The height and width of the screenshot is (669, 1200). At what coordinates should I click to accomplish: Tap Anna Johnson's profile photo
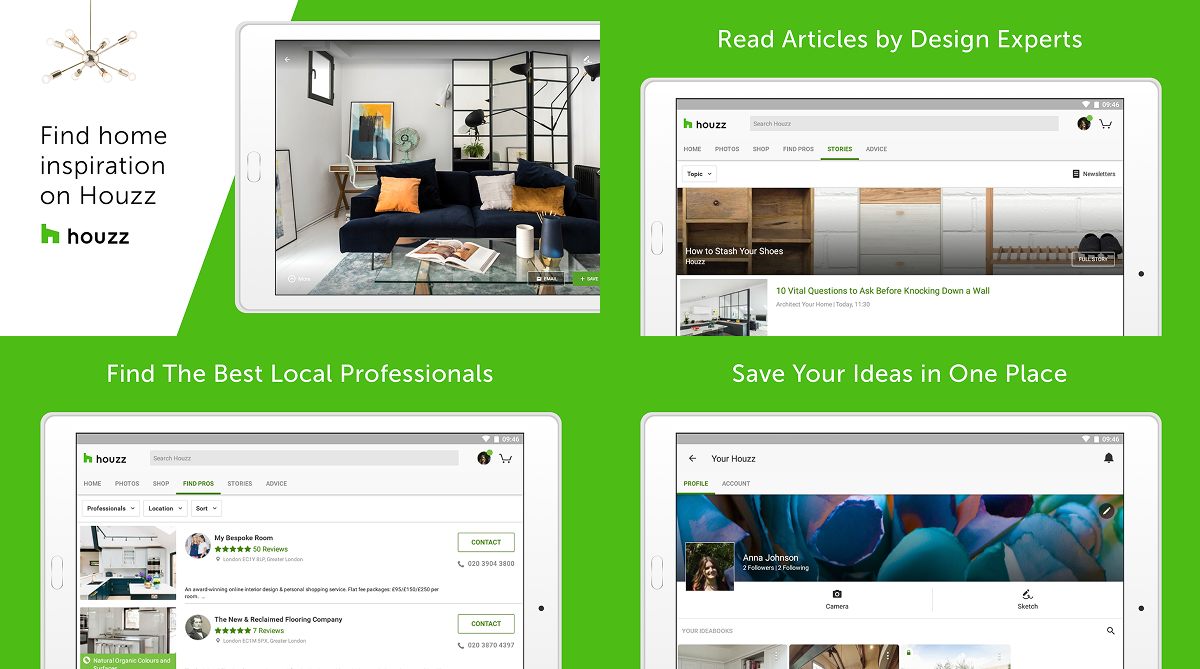pyautogui.click(x=709, y=566)
